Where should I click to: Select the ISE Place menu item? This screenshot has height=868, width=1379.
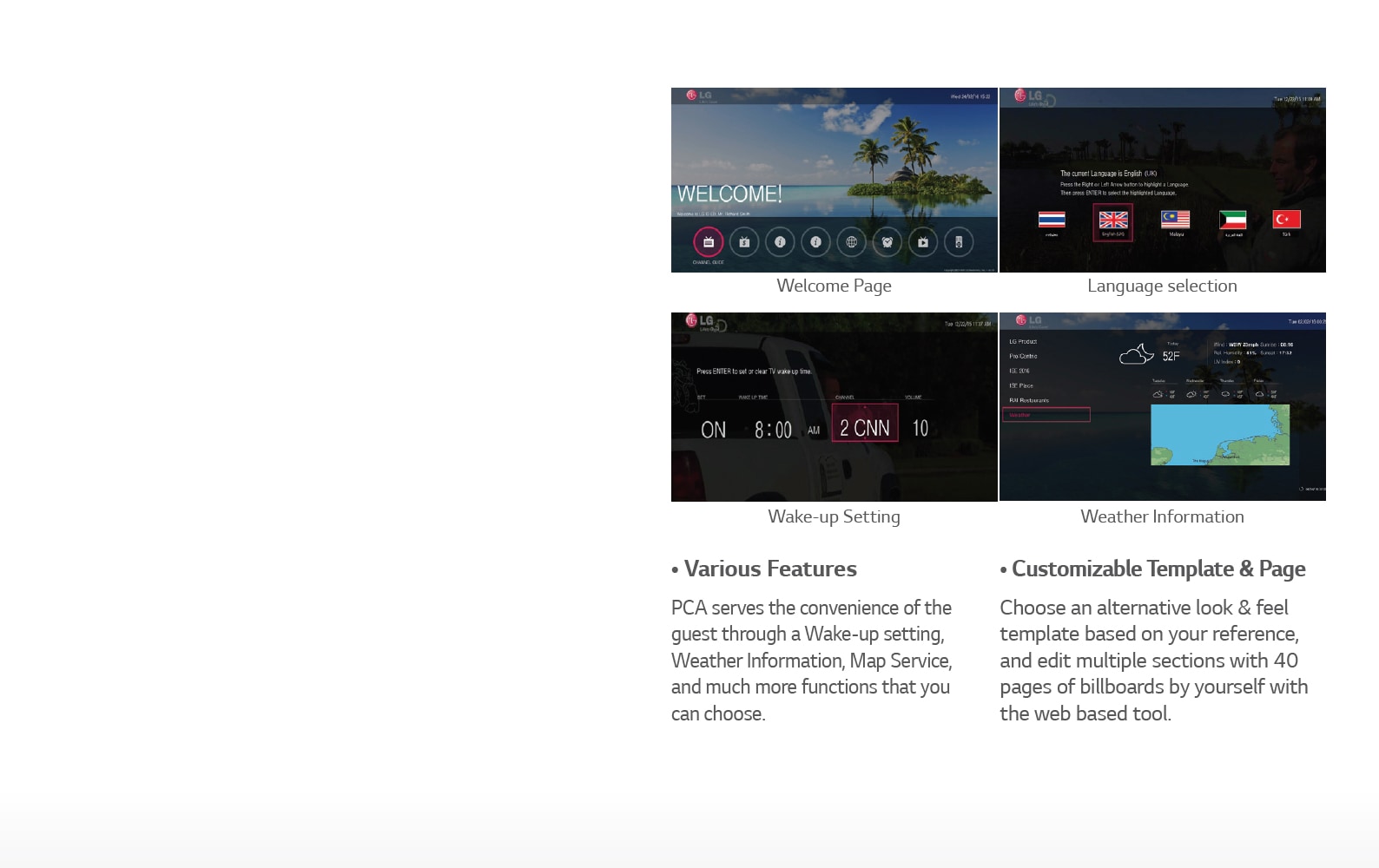tap(1020, 386)
